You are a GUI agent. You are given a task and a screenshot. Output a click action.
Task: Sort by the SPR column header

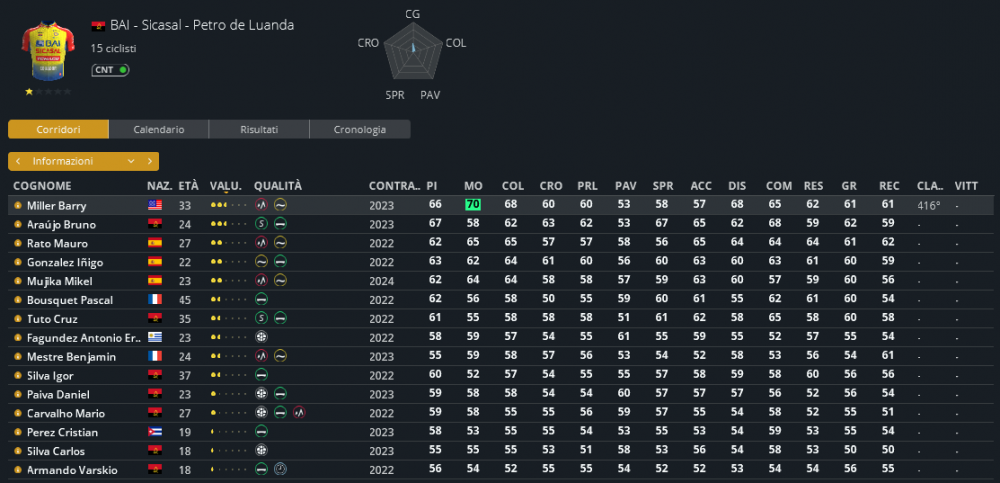click(x=663, y=186)
